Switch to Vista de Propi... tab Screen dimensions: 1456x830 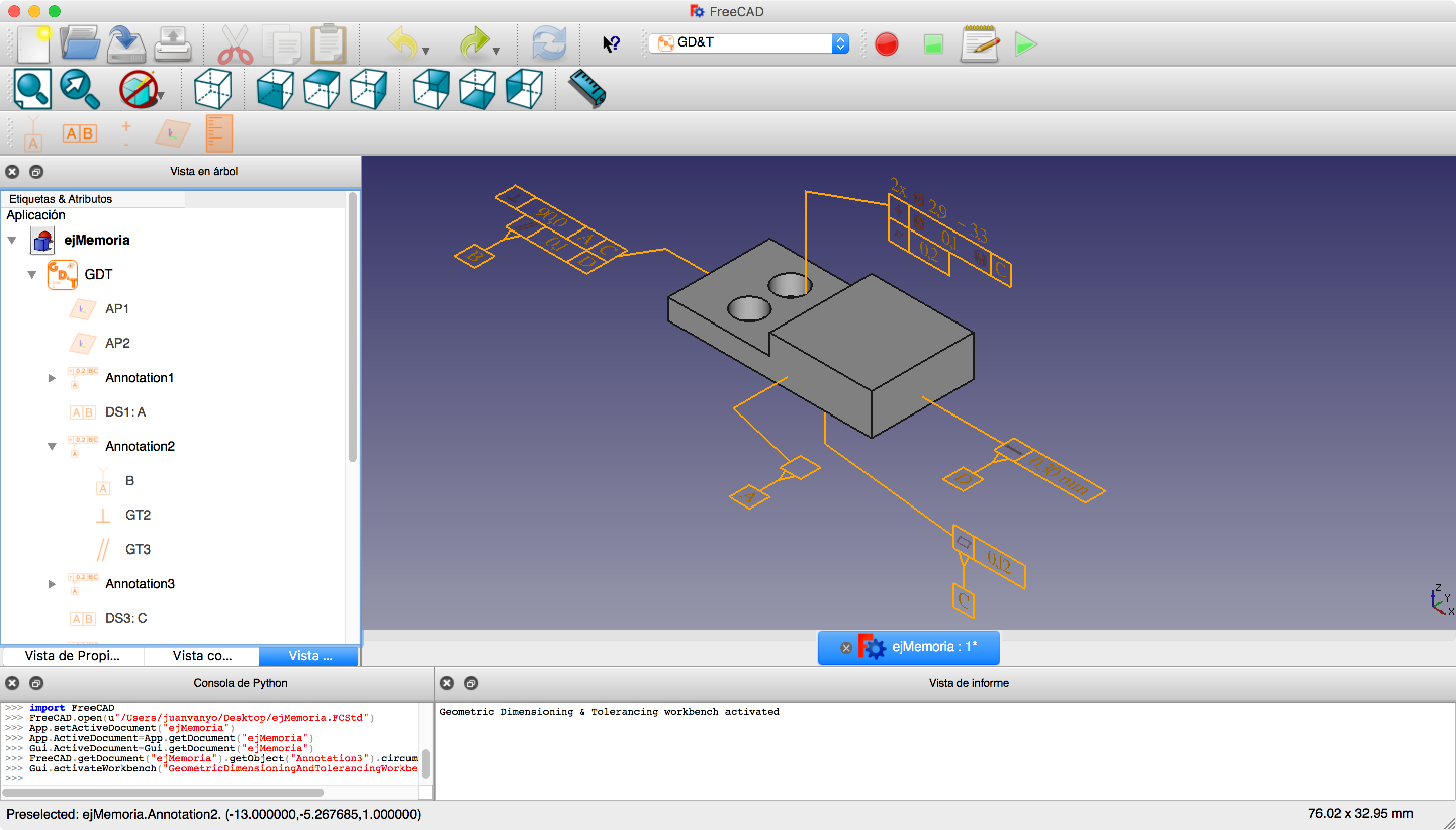click(x=72, y=656)
